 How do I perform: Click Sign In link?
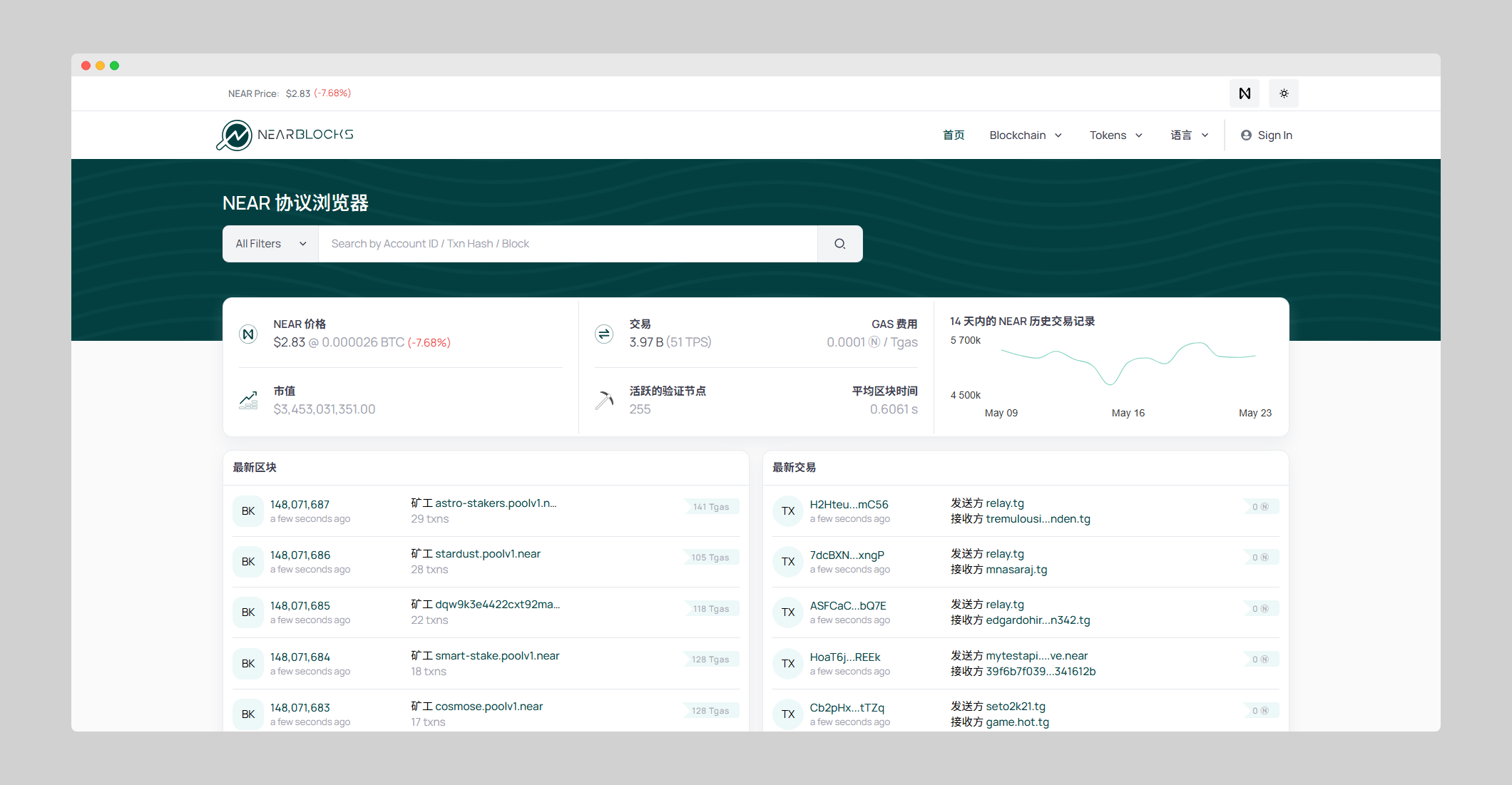pos(1275,135)
